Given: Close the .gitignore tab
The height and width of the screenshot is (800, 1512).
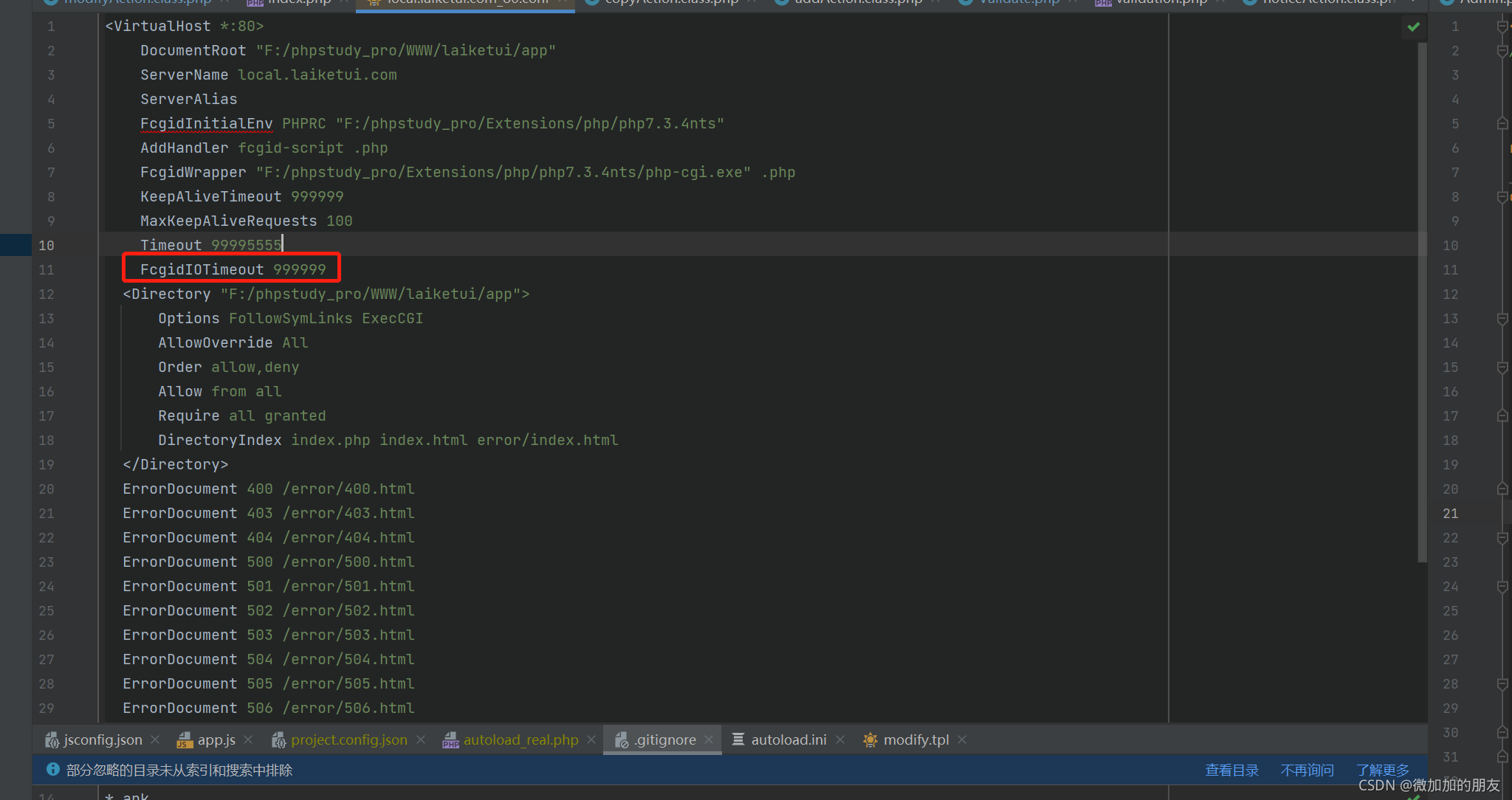Looking at the screenshot, I should point(709,739).
